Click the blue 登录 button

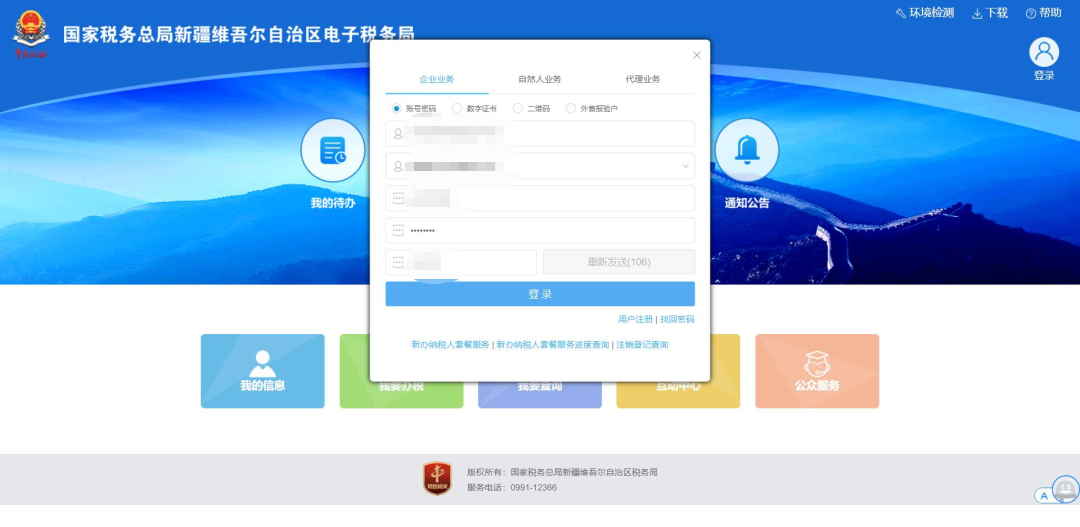click(x=540, y=294)
